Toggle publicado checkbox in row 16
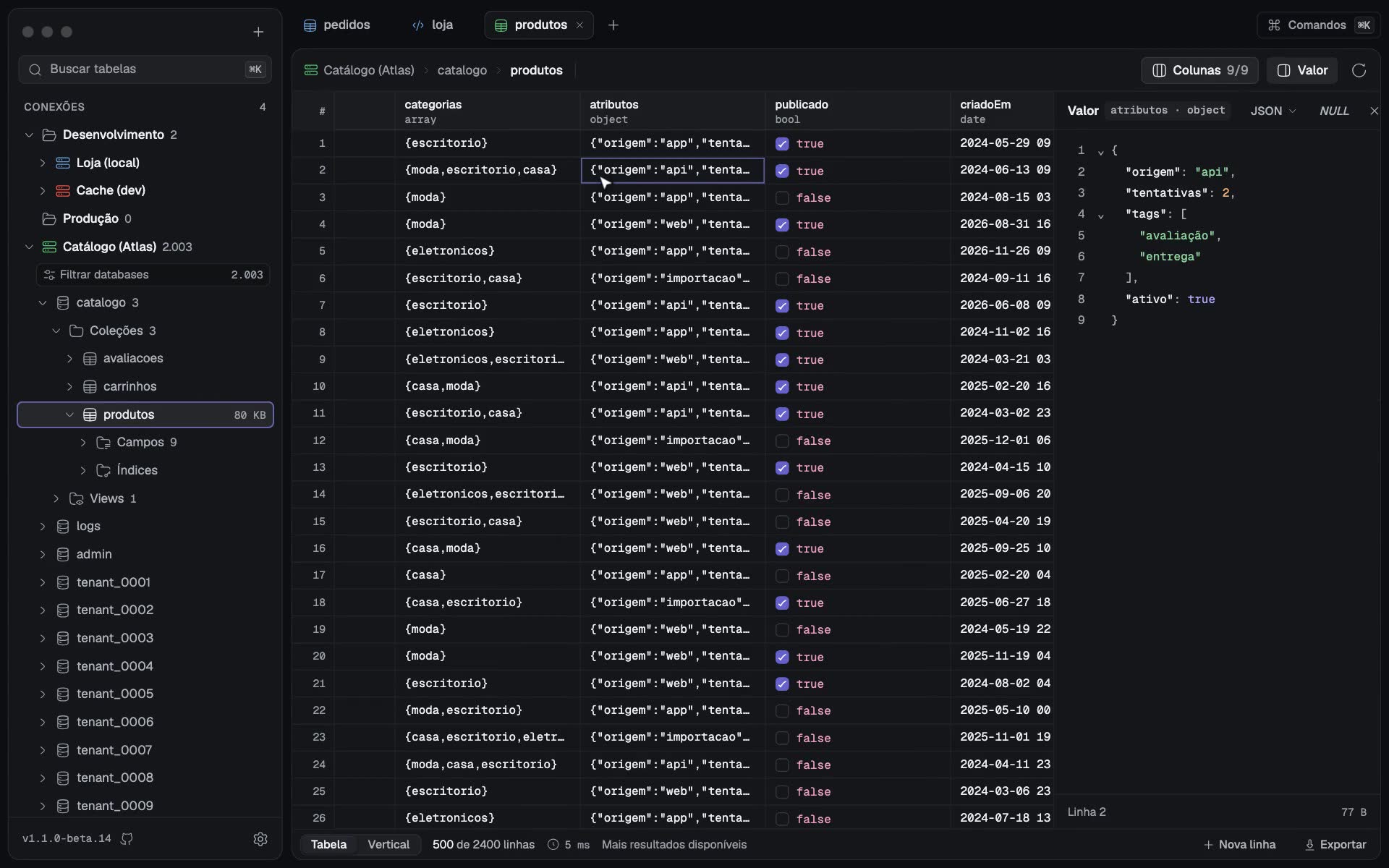 (782, 549)
